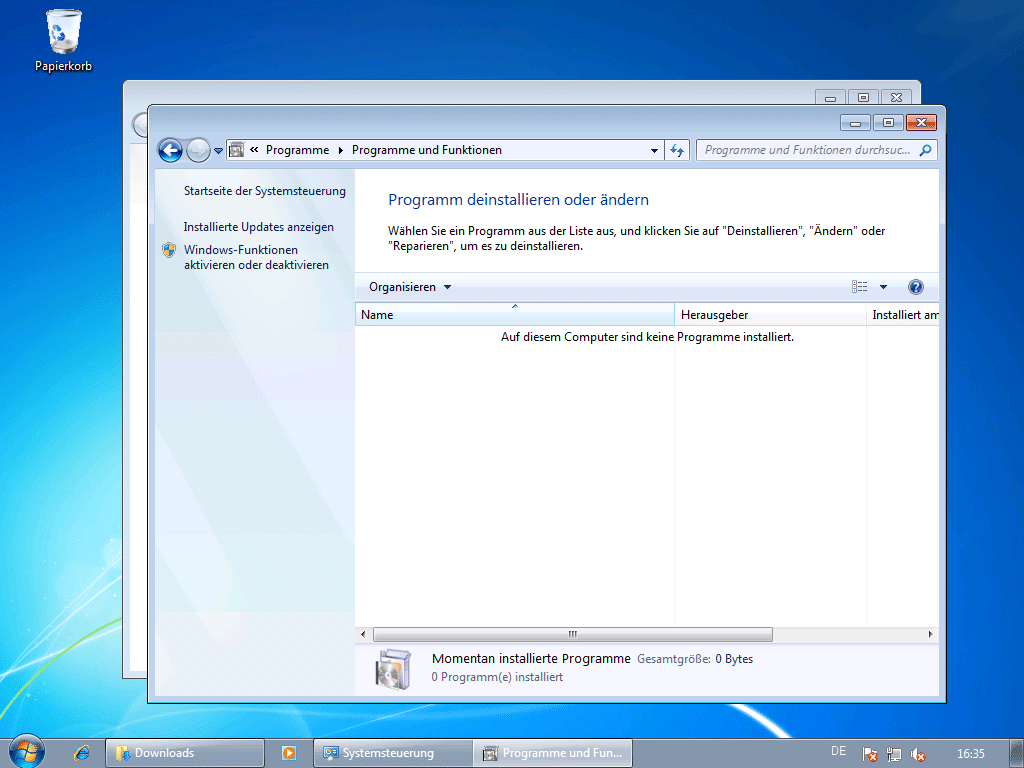Click the installed programs box icon in details pane

click(x=393, y=669)
